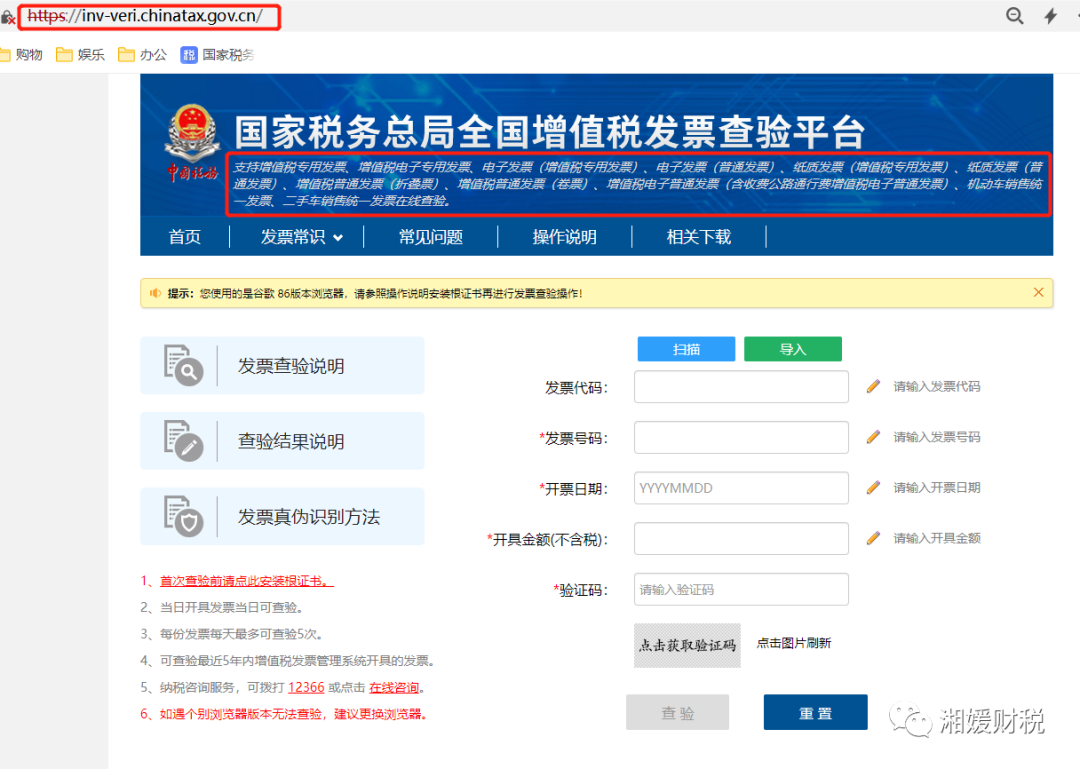Click the captcha image to get verification code
This screenshot has width=1080, height=769.
click(x=687, y=645)
